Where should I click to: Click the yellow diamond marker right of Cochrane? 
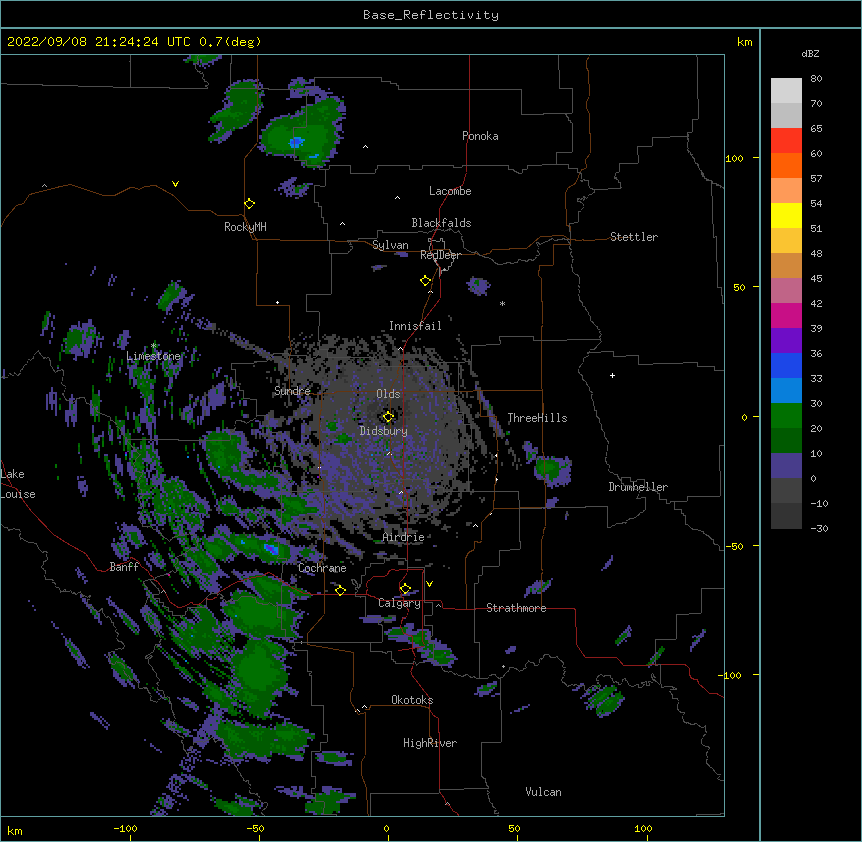[x=340, y=590]
